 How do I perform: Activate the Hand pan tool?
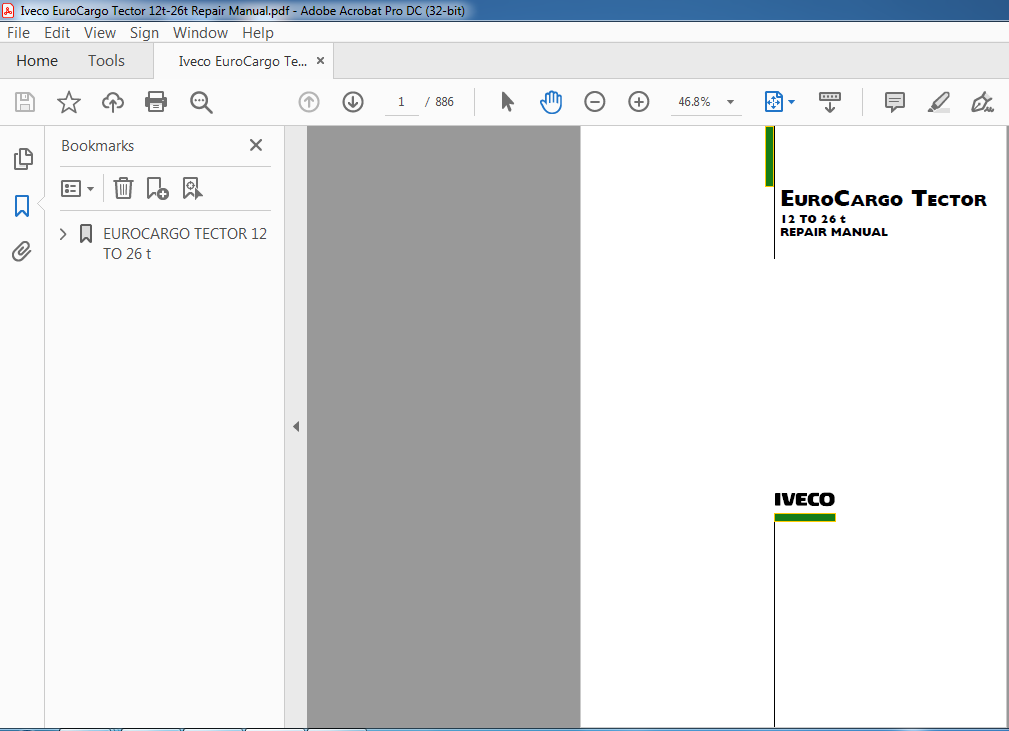(x=551, y=102)
